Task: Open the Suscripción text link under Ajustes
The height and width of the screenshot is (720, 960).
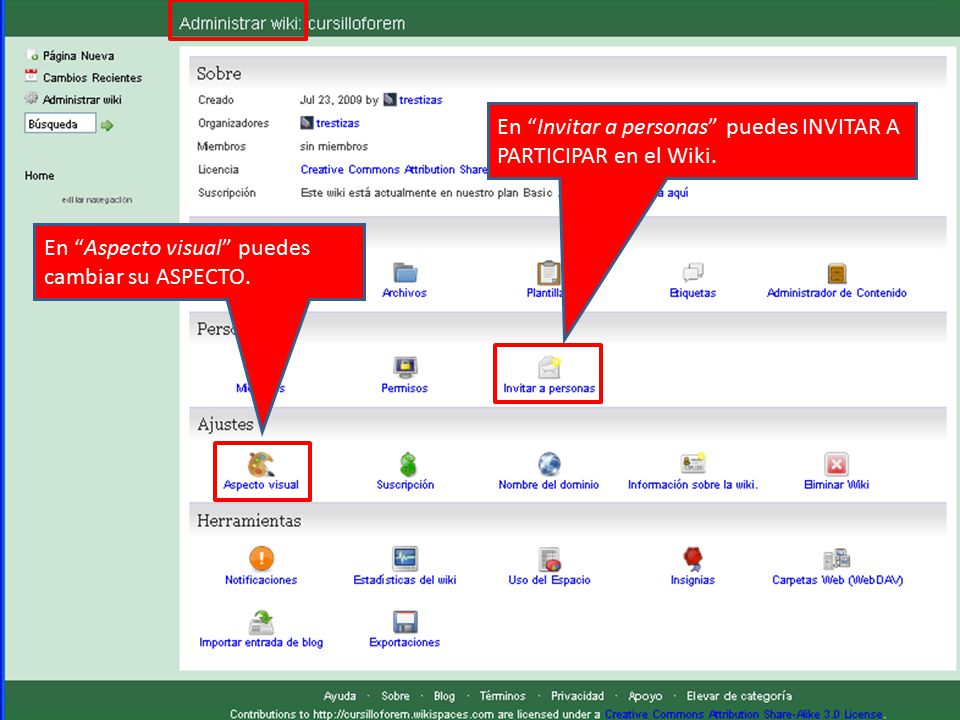Action: pyautogui.click(x=405, y=484)
